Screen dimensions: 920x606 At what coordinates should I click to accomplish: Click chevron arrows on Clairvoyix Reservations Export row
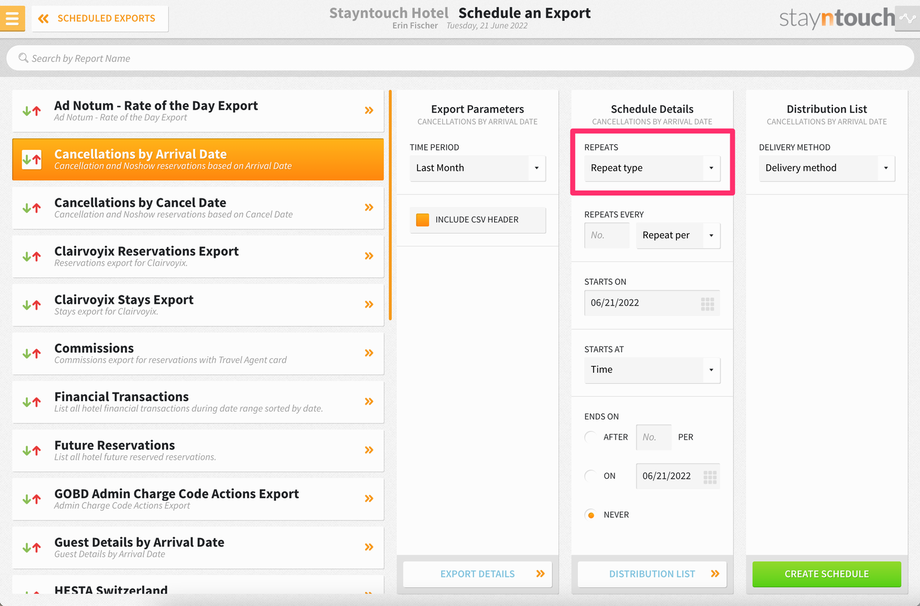369,256
